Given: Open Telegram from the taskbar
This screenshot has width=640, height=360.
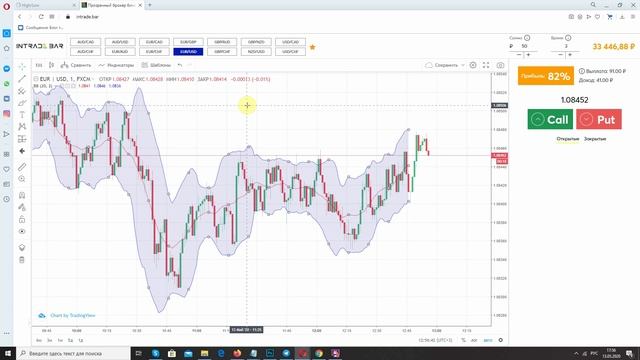Looking at the screenshot, I should pyautogui.click(x=286, y=353).
